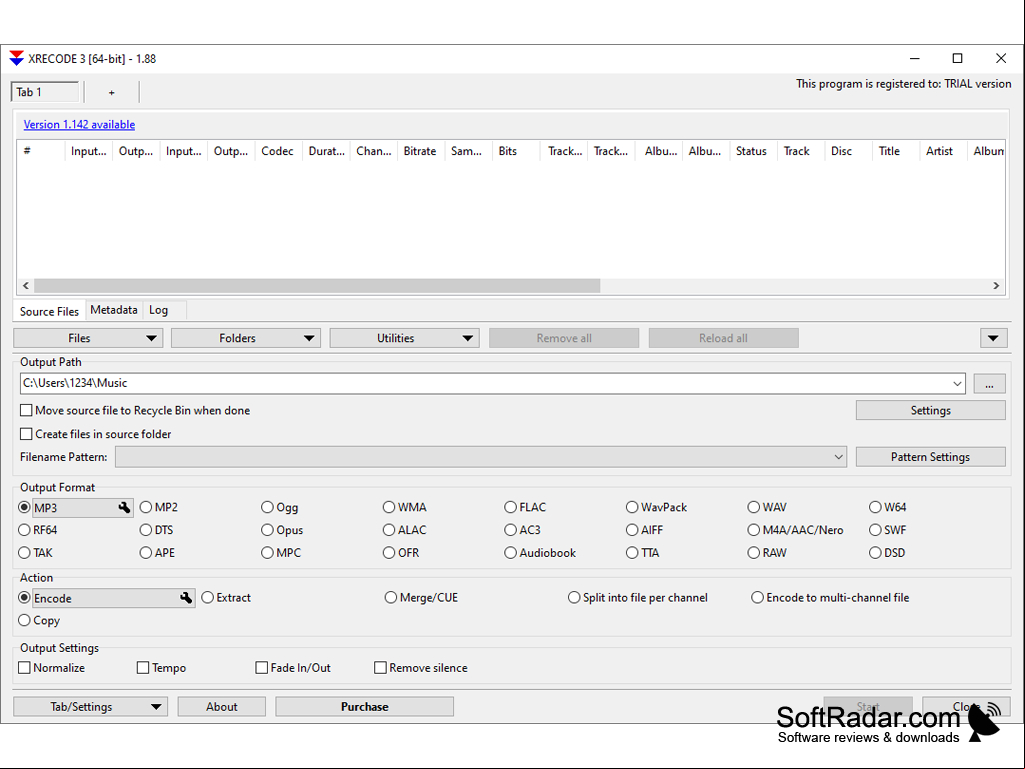Pick WAV output format
Screen dimensions: 1025x769
pos(754,507)
